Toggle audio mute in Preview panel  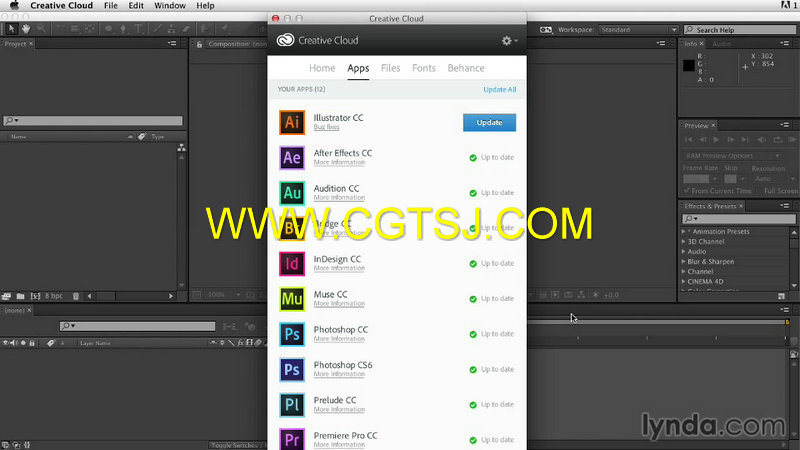pos(762,139)
